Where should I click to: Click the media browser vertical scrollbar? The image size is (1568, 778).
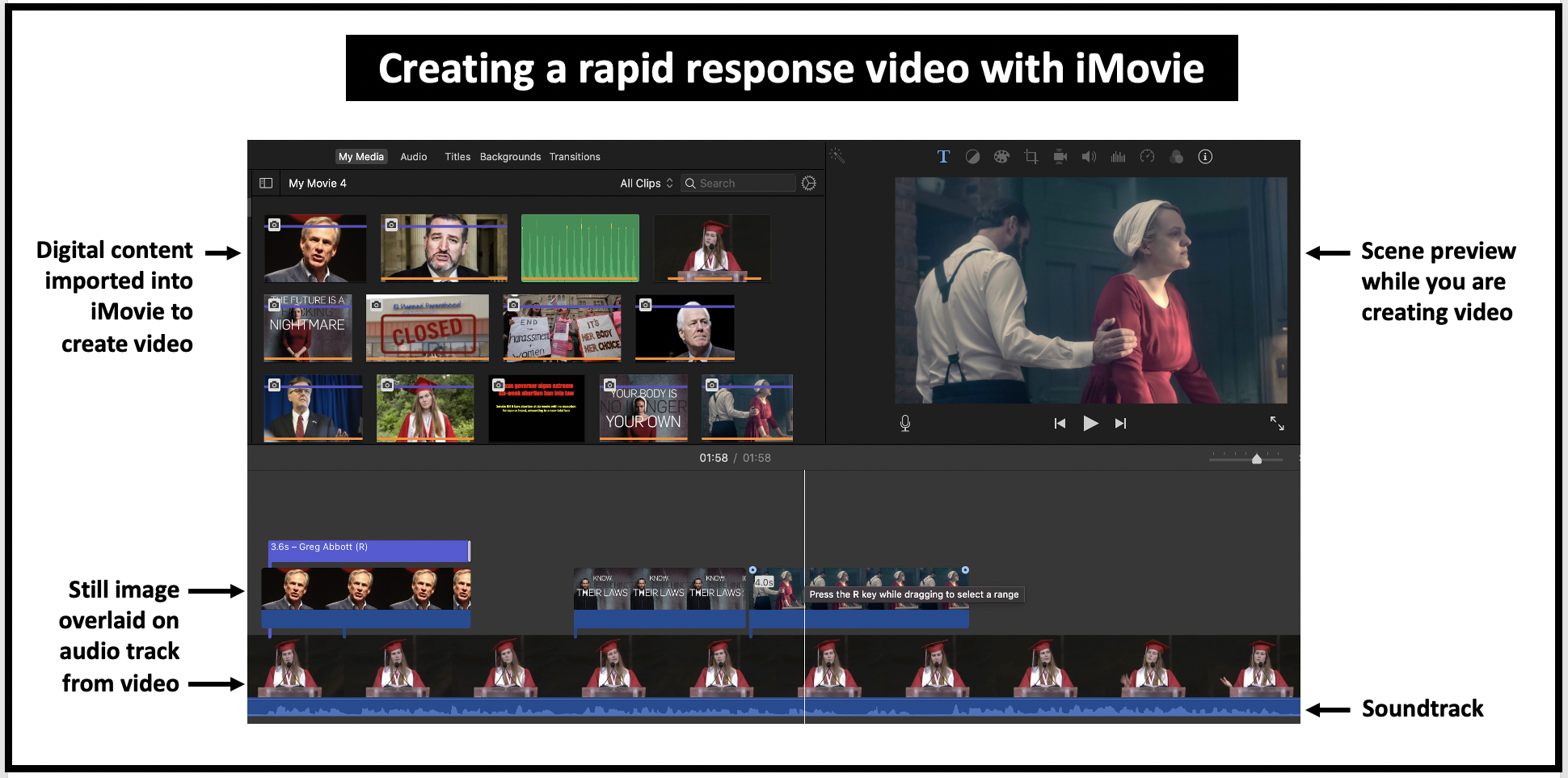point(250,209)
